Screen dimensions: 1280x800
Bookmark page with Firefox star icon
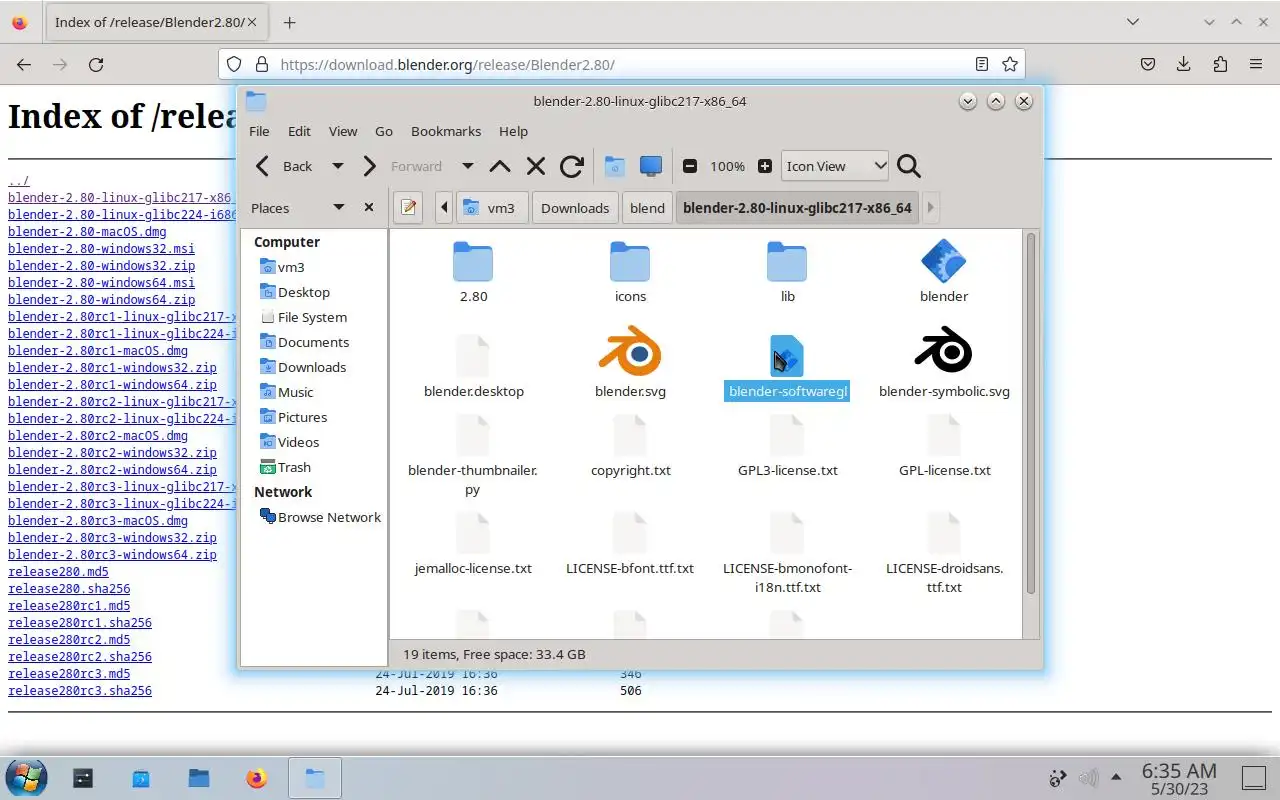coord(1010,64)
